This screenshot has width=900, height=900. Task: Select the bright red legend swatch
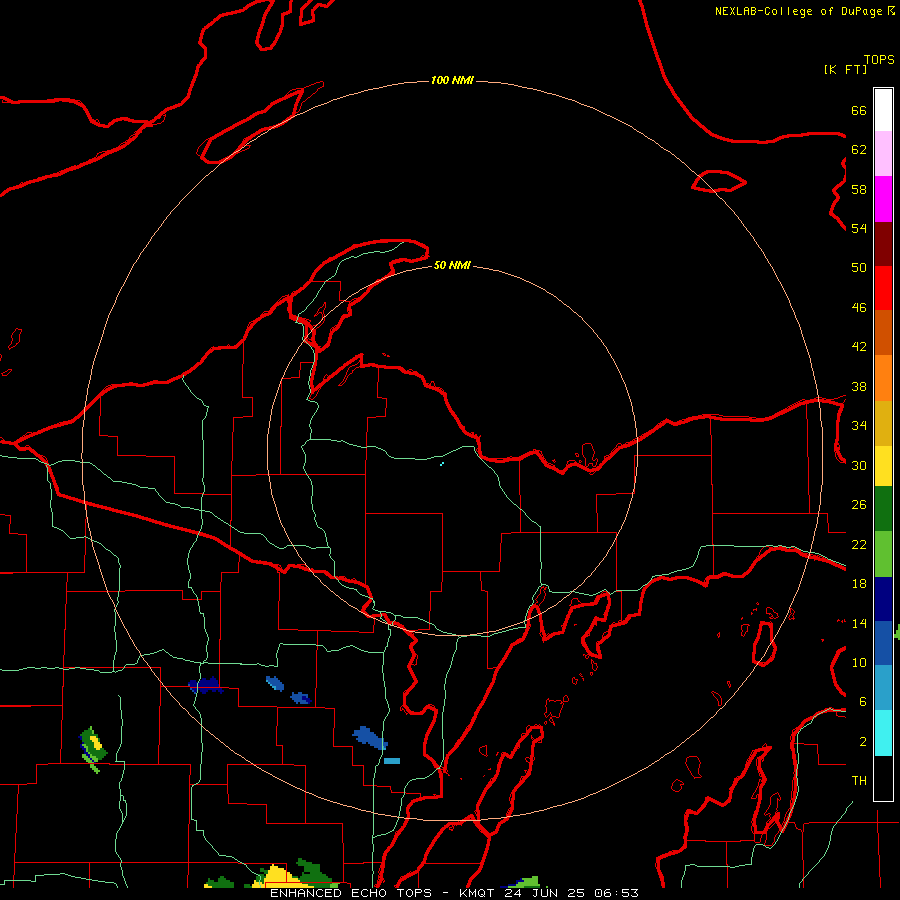pyautogui.click(x=883, y=288)
